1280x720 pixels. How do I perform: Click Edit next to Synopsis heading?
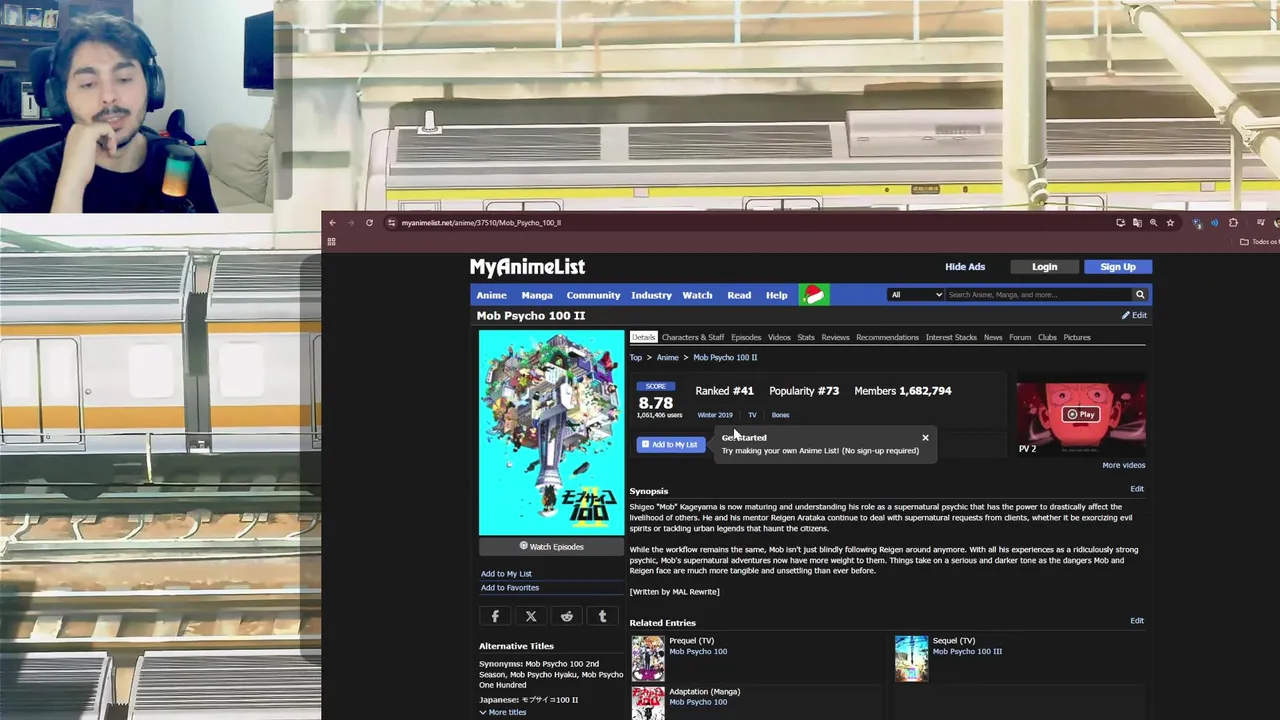1137,489
